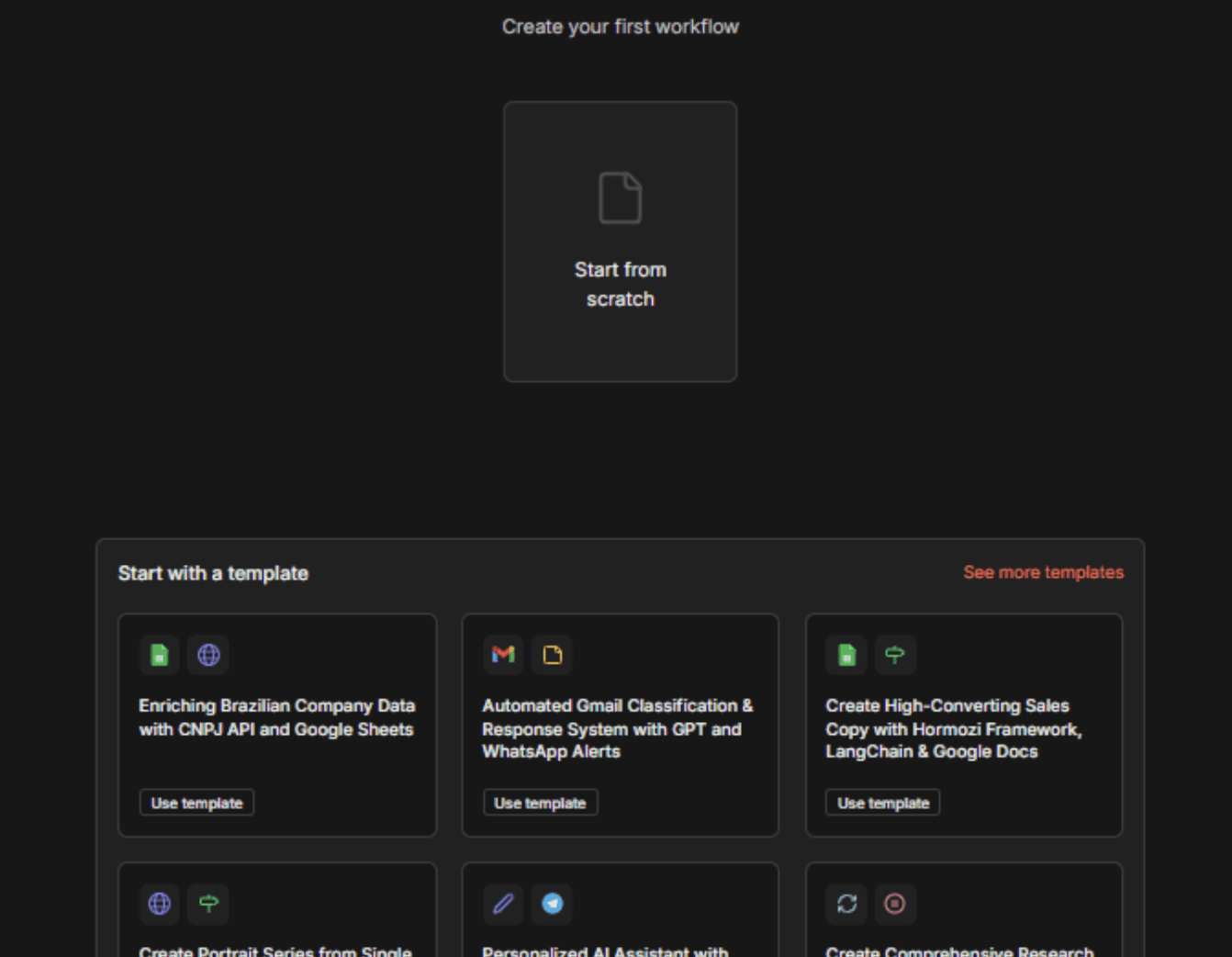Click the globe icon on the Create Portrait Series card
This screenshot has height=957, width=1232.
click(160, 904)
